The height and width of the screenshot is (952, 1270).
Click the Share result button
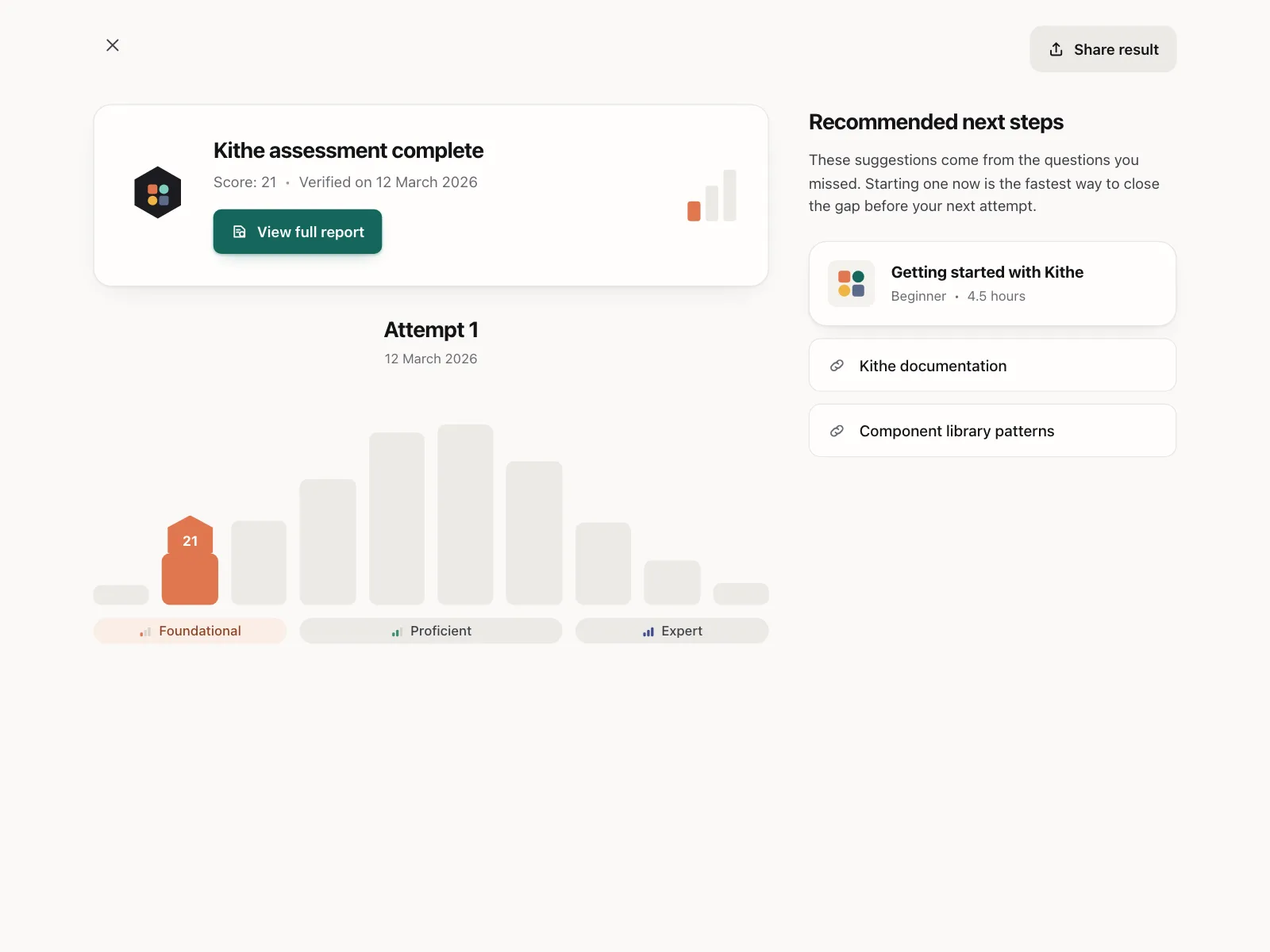[1103, 49]
